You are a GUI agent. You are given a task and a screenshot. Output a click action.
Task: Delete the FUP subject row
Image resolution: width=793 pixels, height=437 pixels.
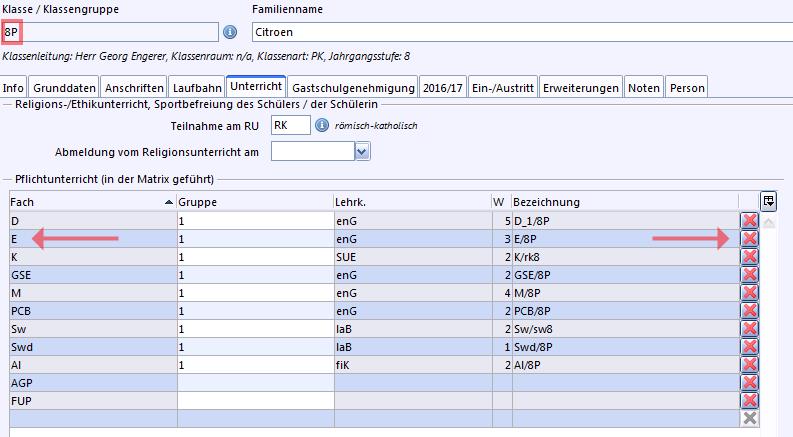750,401
